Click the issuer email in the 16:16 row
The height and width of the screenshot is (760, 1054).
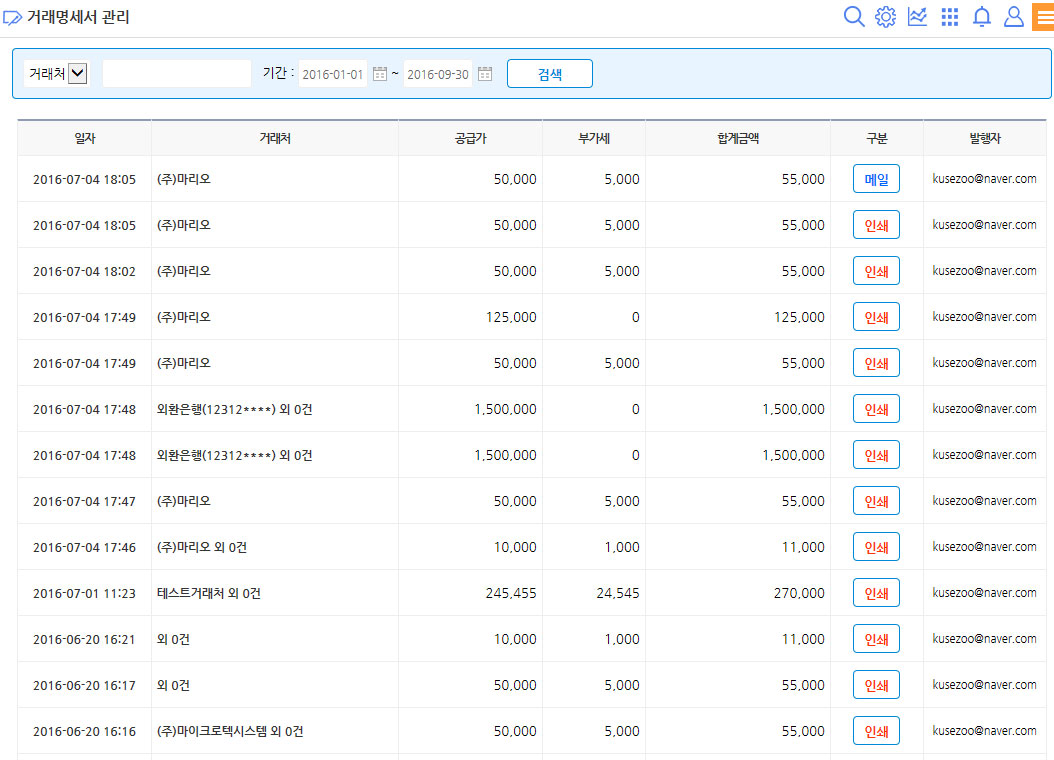click(x=984, y=730)
